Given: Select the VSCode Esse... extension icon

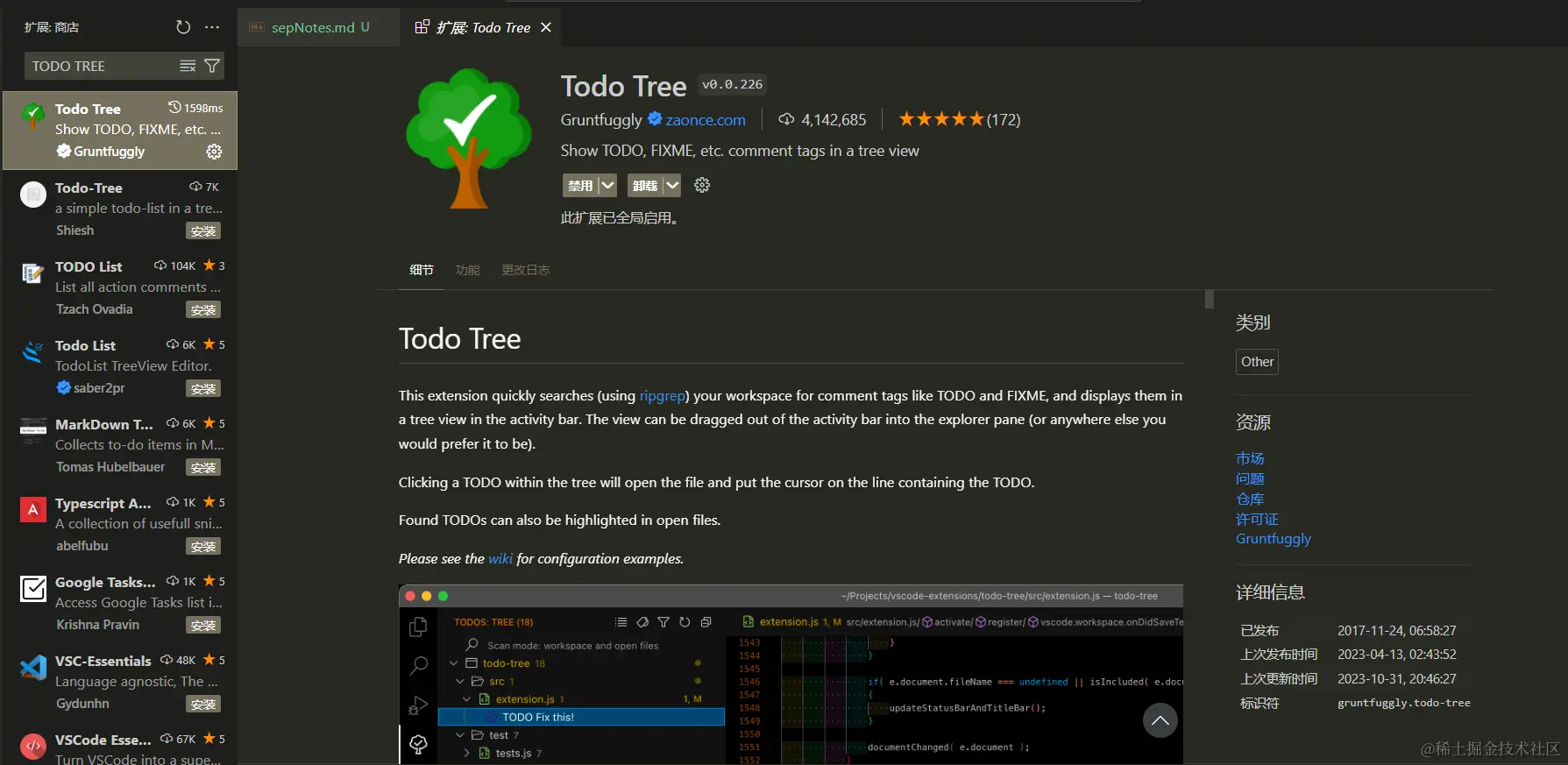Looking at the screenshot, I should 33,747.
